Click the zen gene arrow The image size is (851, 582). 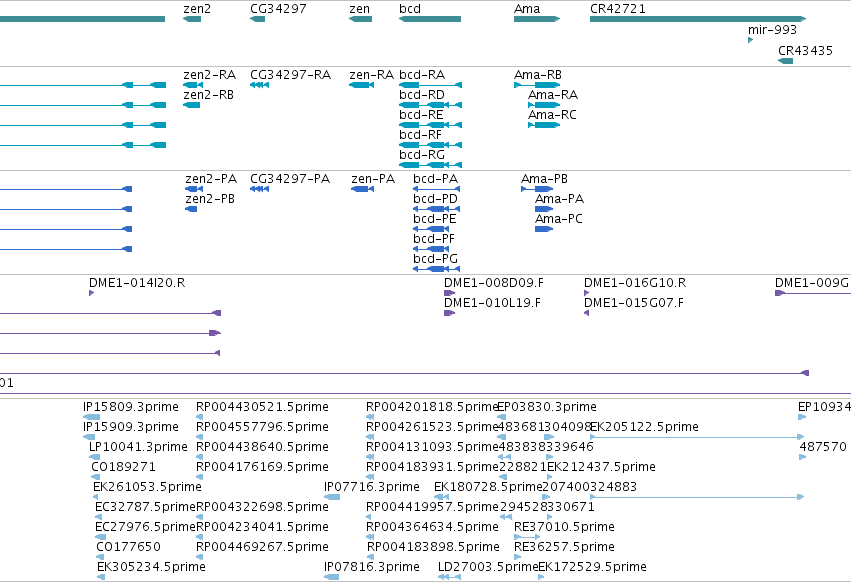(x=360, y=19)
